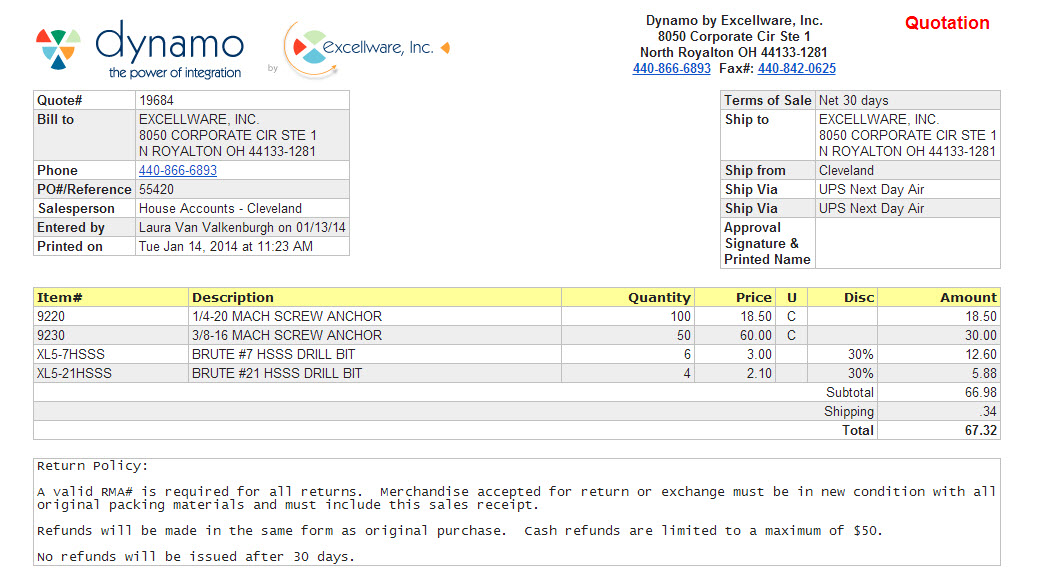Click inside the Return Policy text box
The width and height of the screenshot is (1043, 583).
coord(516,511)
